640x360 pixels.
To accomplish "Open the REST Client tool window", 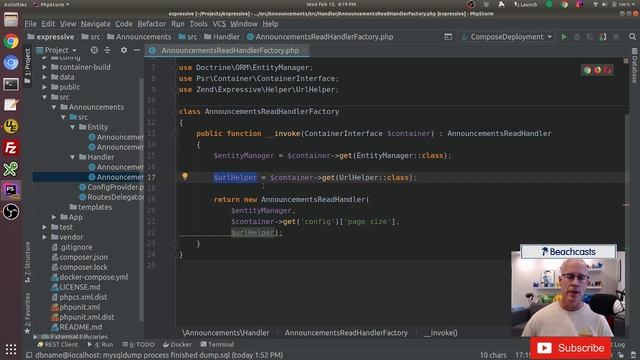I will pyautogui.click(x=58, y=344).
